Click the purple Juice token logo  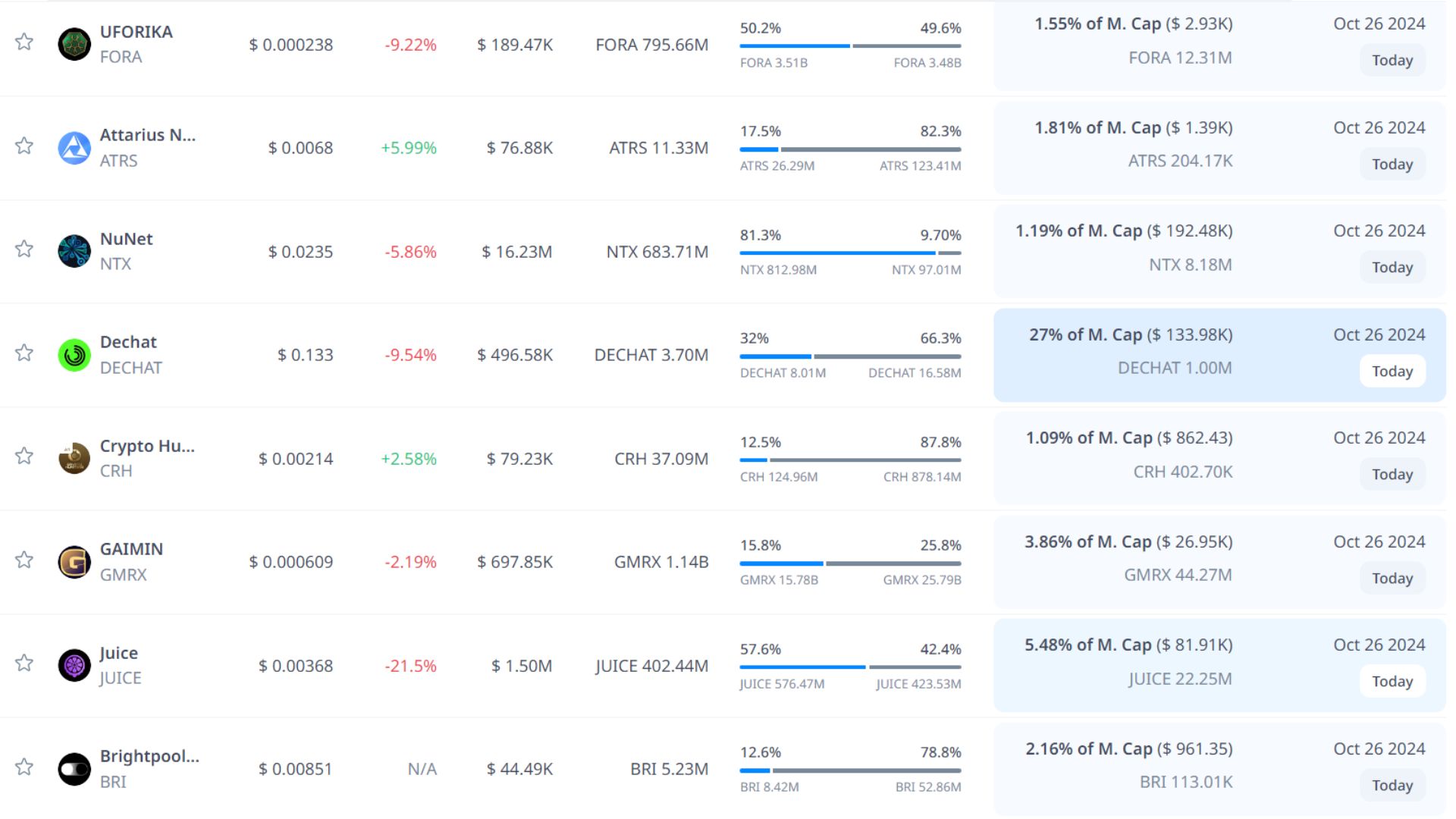click(74, 665)
